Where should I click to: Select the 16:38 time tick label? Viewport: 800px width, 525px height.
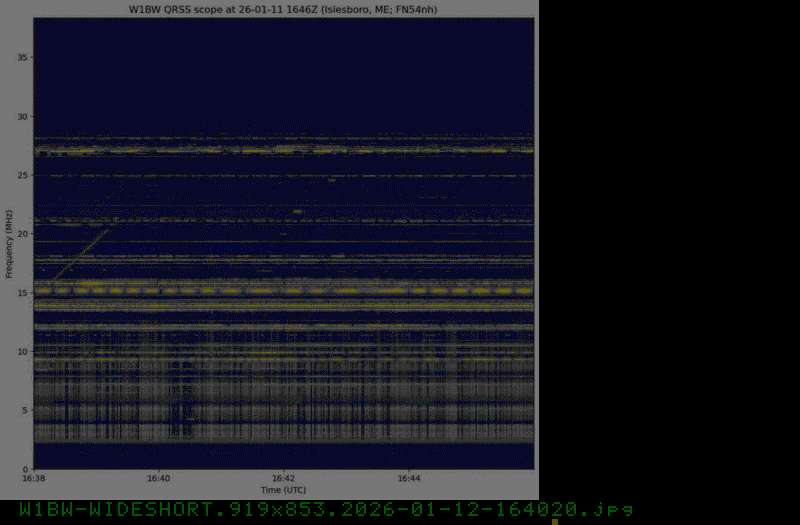tap(34, 479)
